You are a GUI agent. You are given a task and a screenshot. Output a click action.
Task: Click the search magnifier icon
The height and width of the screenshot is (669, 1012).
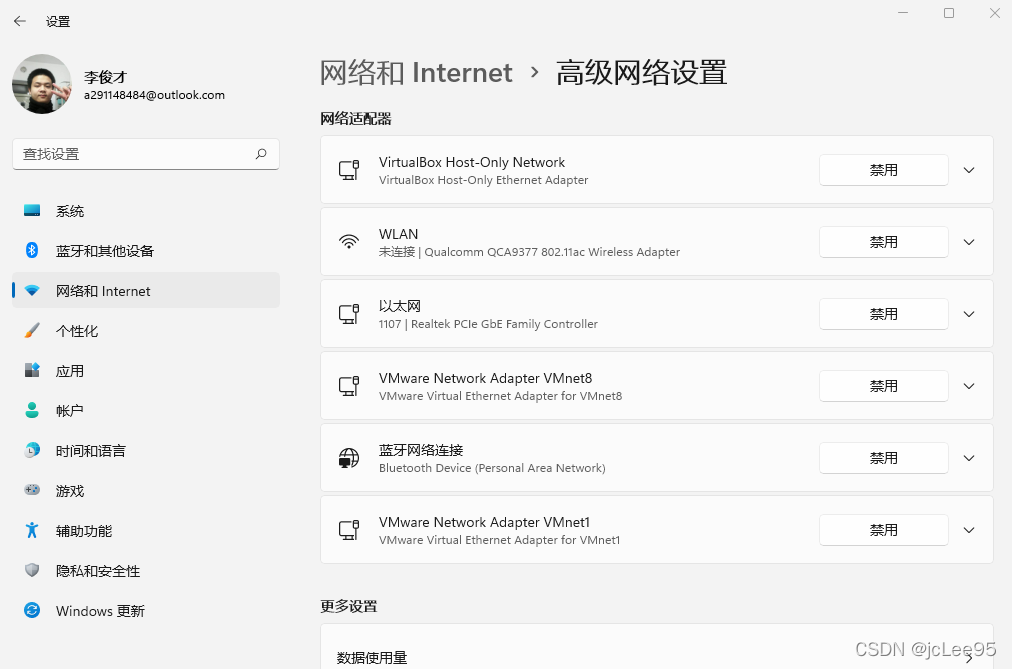(x=261, y=154)
